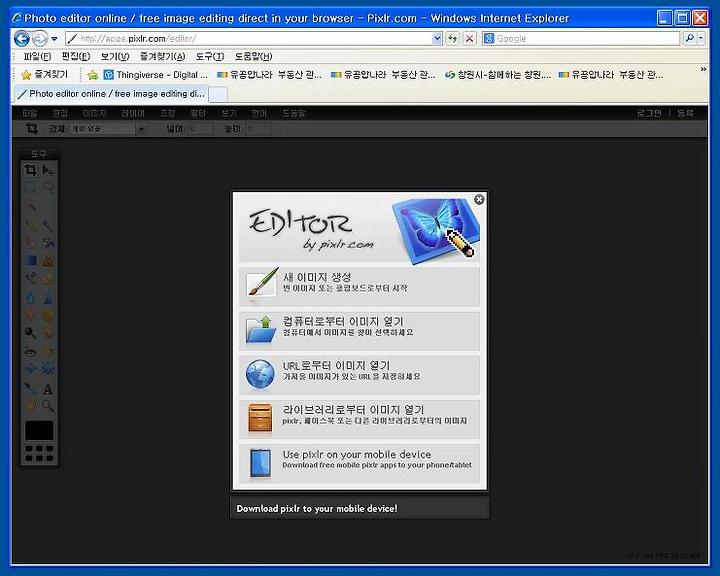Open the Pixlr 파일 menu
Image resolution: width=720 pixels, height=576 pixels.
tap(30, 113)
